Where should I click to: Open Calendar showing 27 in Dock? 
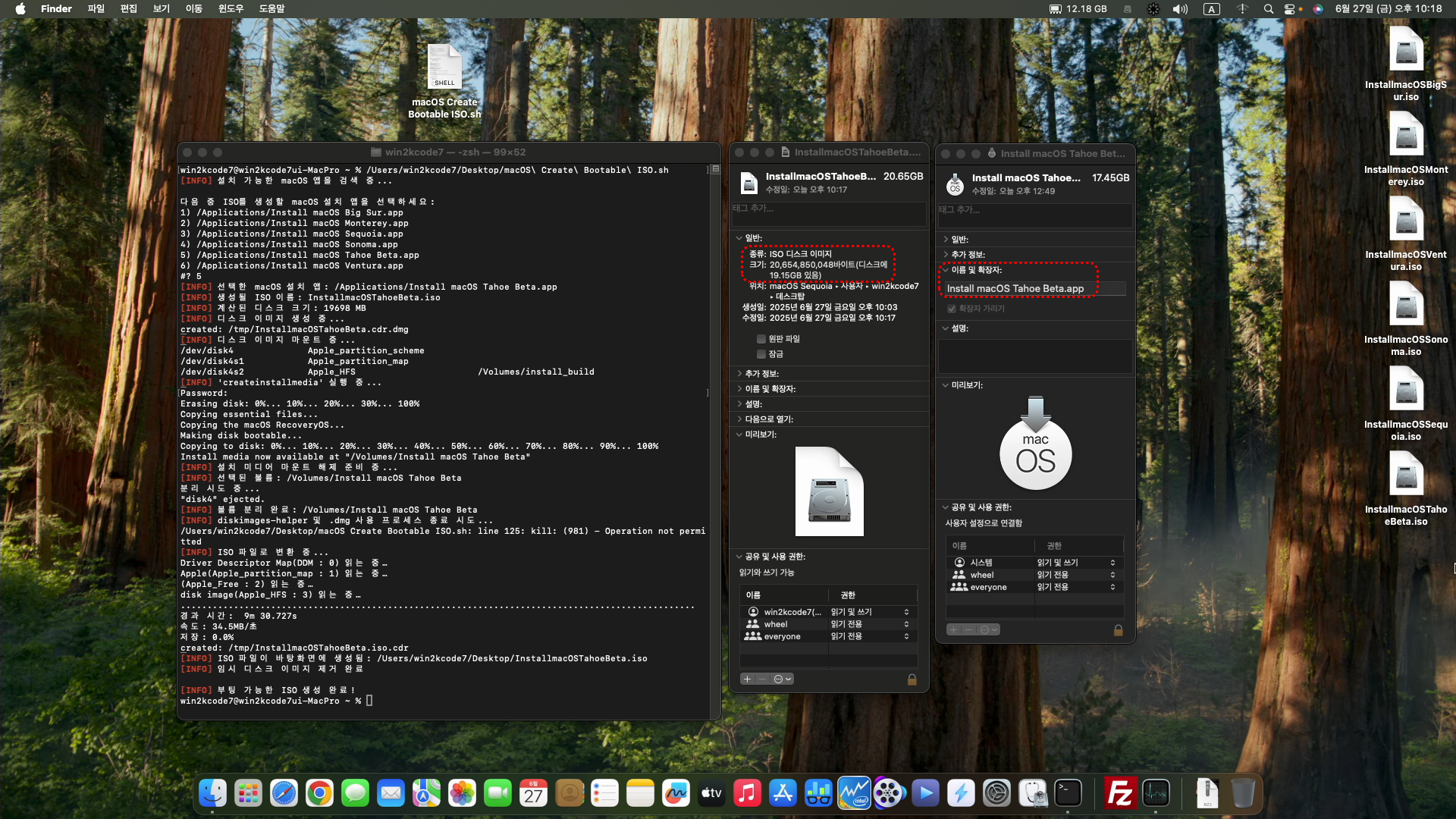click(533, 793)
